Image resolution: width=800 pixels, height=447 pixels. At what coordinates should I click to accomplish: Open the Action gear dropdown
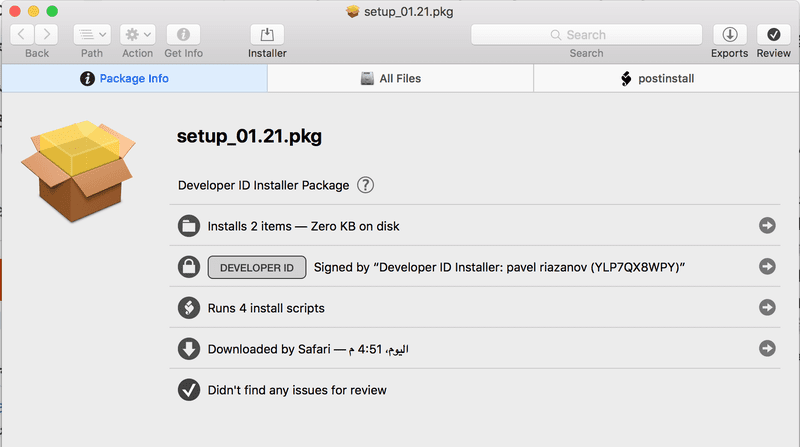[138, 34]
